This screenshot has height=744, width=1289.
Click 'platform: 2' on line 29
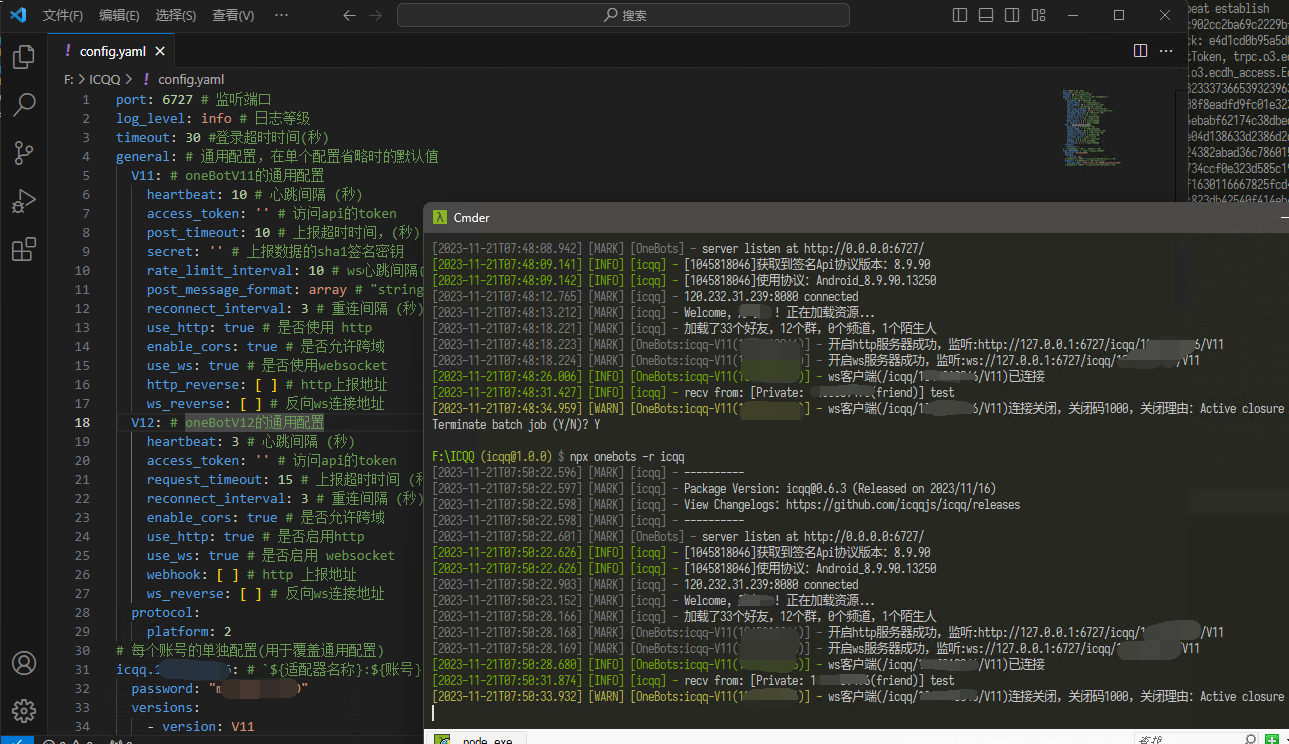pyautogui.click(x=189, y=631)
